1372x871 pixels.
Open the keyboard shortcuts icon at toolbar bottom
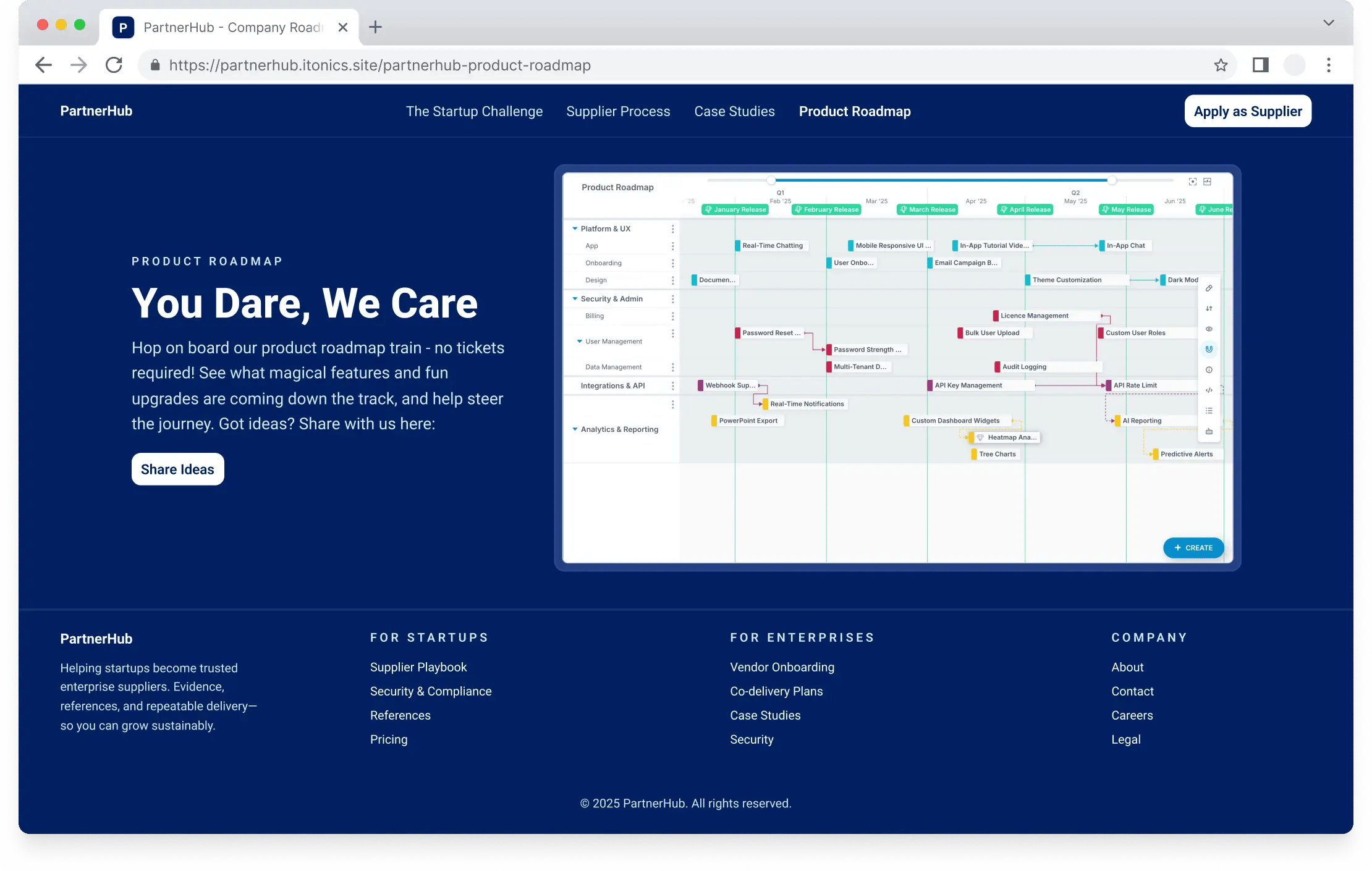point(1209,431)
